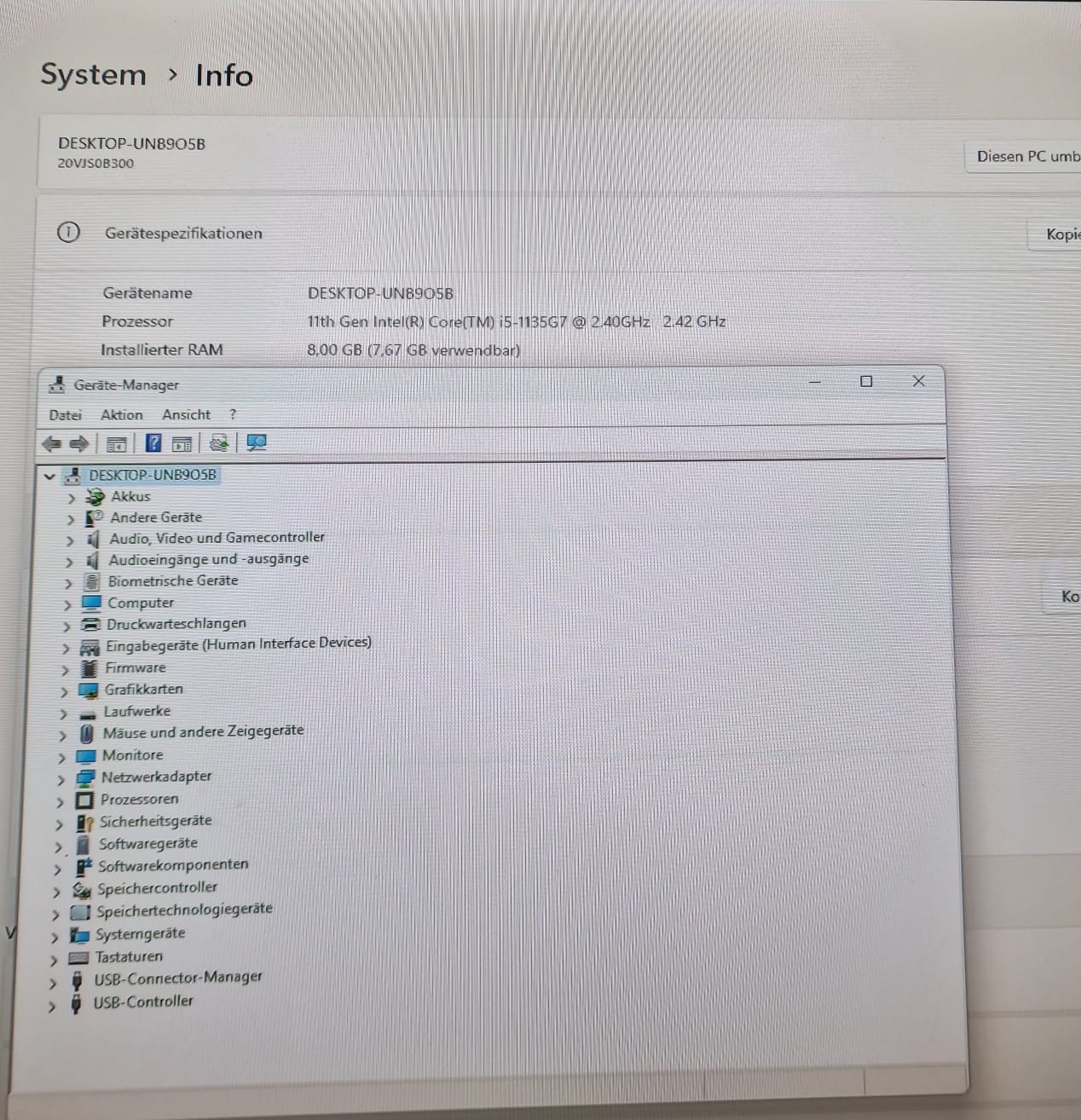Screen dimensions: 1081x1120
Task: Select the Prozessoren tree label
Action: coord(140,800)
